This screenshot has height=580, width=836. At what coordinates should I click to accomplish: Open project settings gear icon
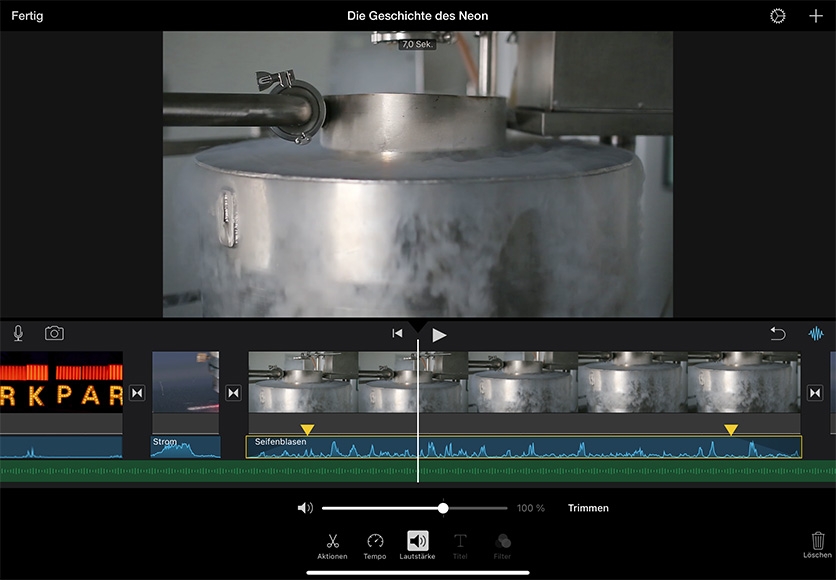coord(777,16)
